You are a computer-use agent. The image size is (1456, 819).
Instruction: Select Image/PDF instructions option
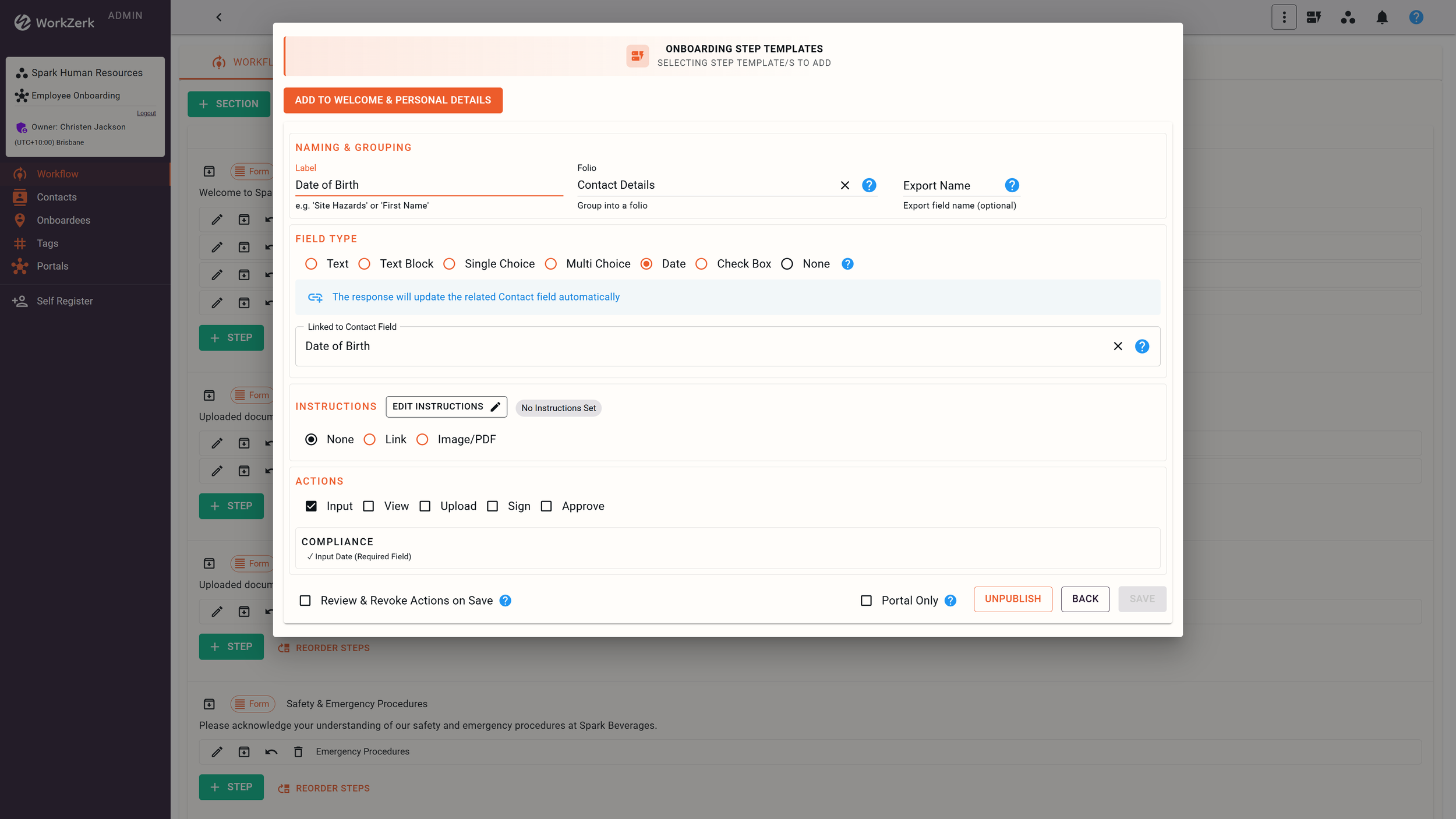(422, 440)
